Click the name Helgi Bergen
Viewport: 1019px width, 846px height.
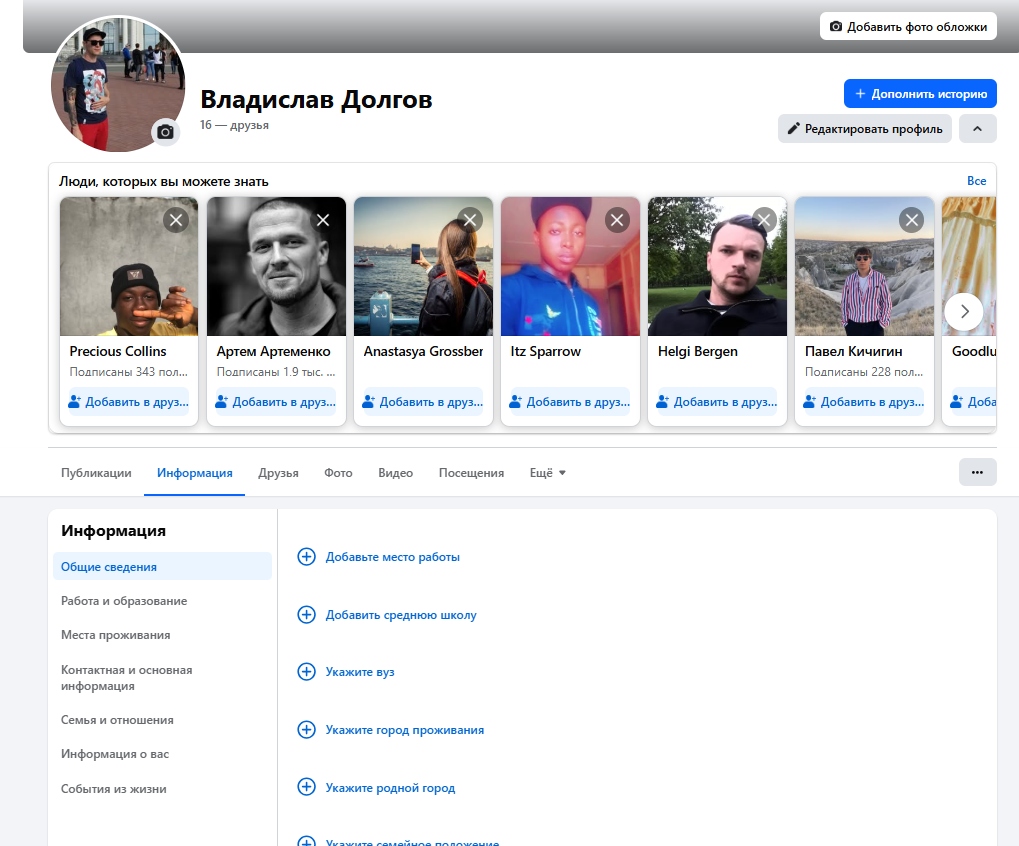pyautogui.click(x=697, y=352)
